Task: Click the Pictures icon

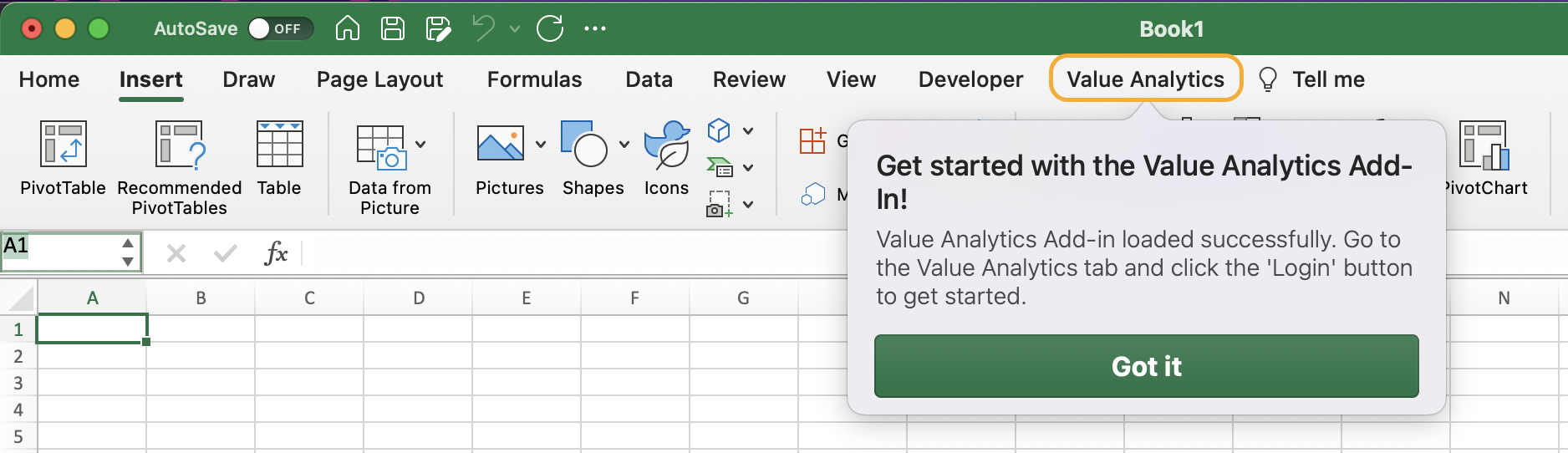Action: (x=500, y=144)
